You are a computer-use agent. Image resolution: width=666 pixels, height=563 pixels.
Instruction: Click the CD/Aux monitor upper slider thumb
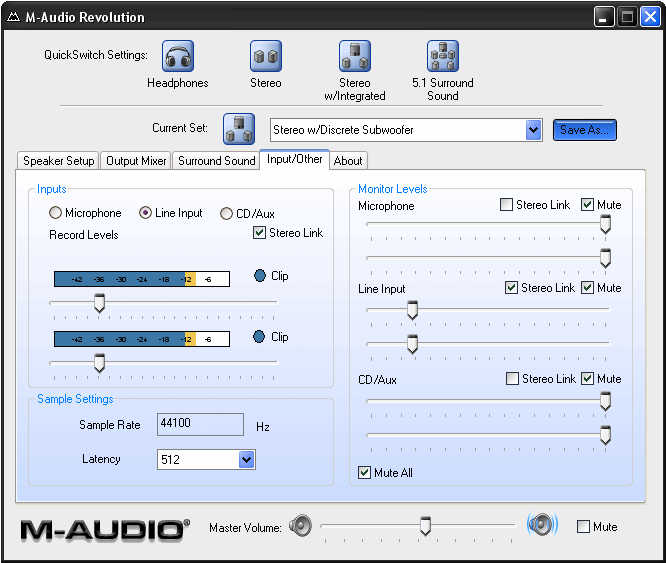tap(605, 402)
